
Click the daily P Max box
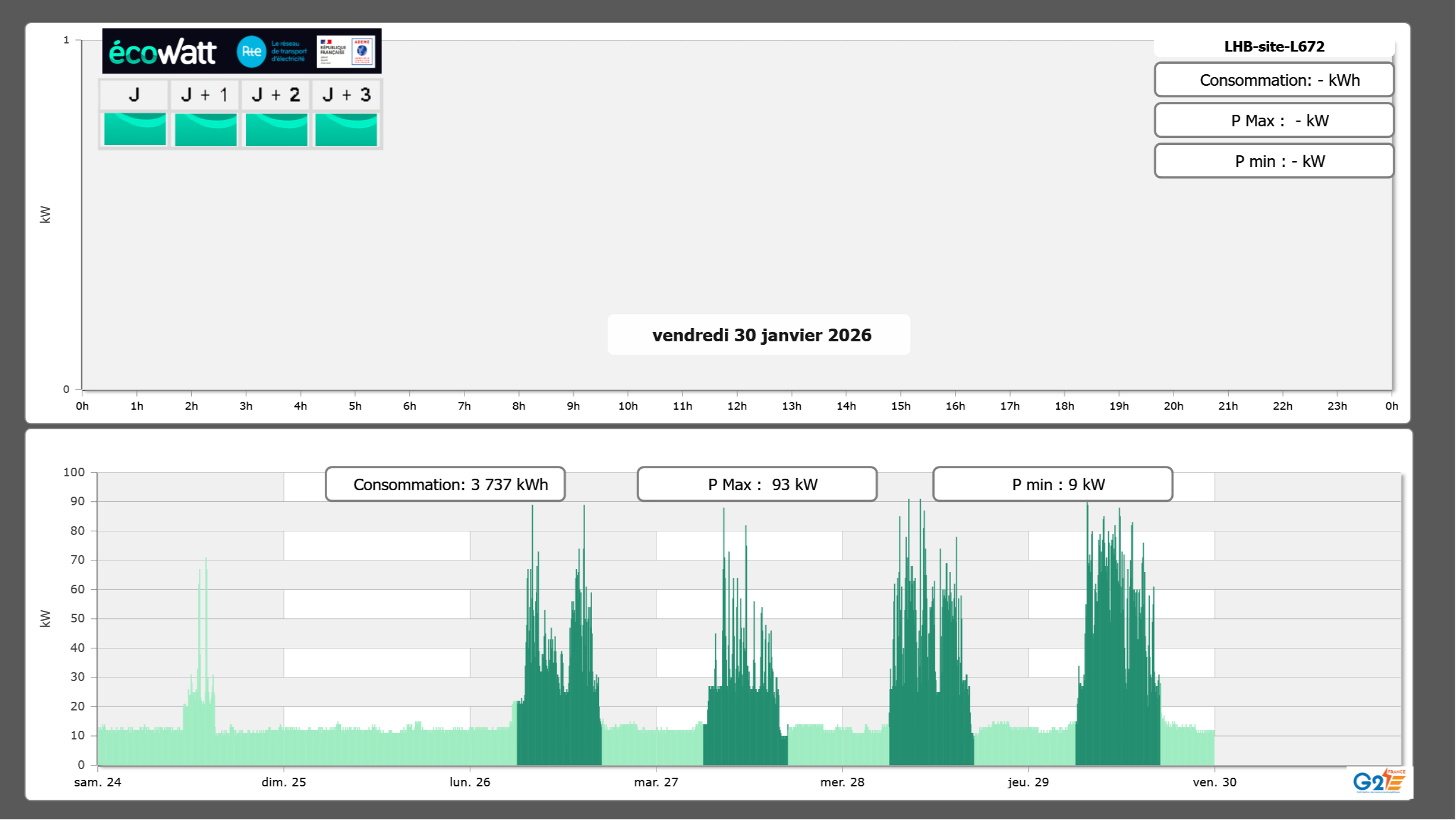(1274, 121)
